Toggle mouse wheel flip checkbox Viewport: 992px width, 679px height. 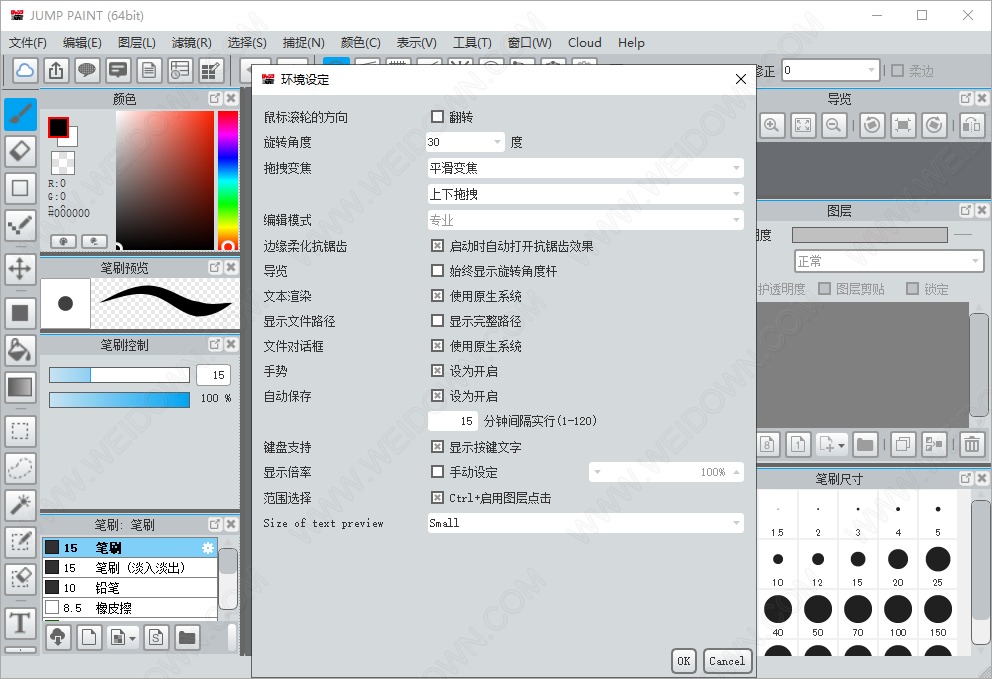(437, 116)
